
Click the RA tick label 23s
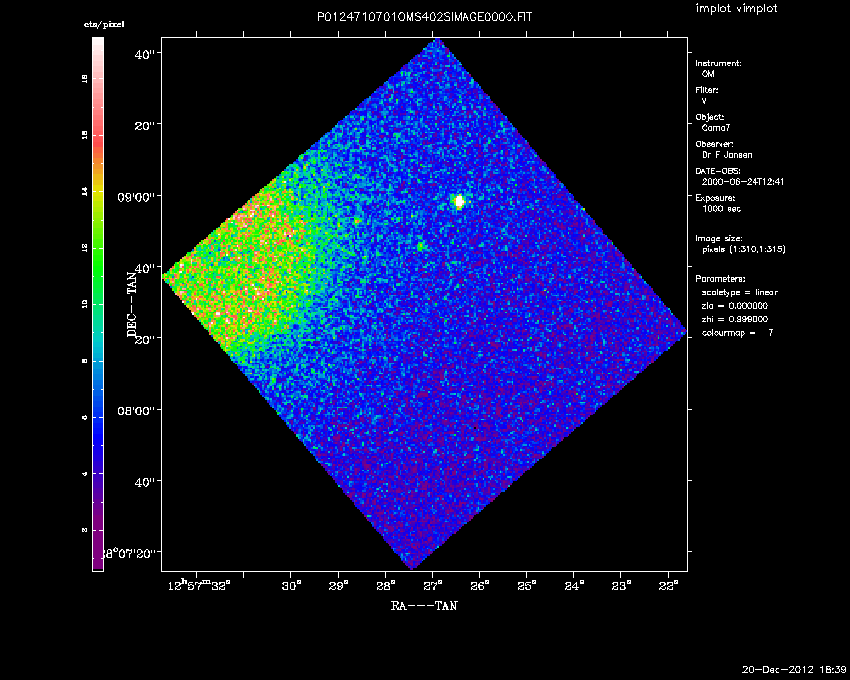coord(622,586)
